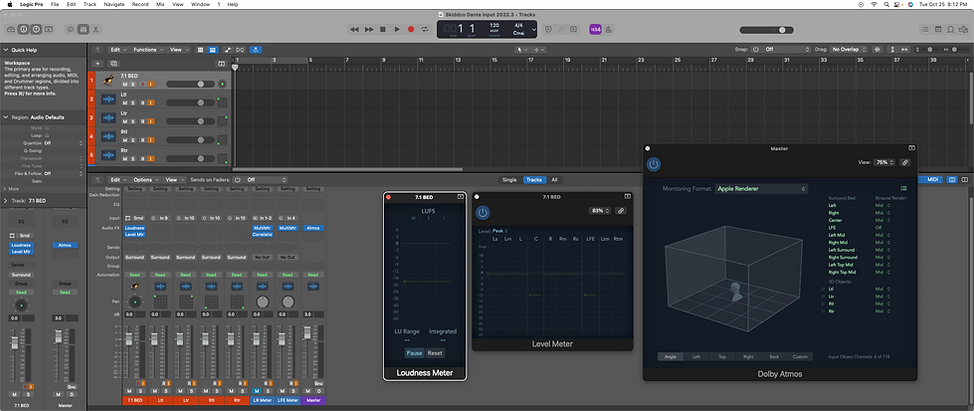Select Top view in Dolby Atmos plugin
The height and width of the screenshot is (411, 974).
[x=722, y=357]
